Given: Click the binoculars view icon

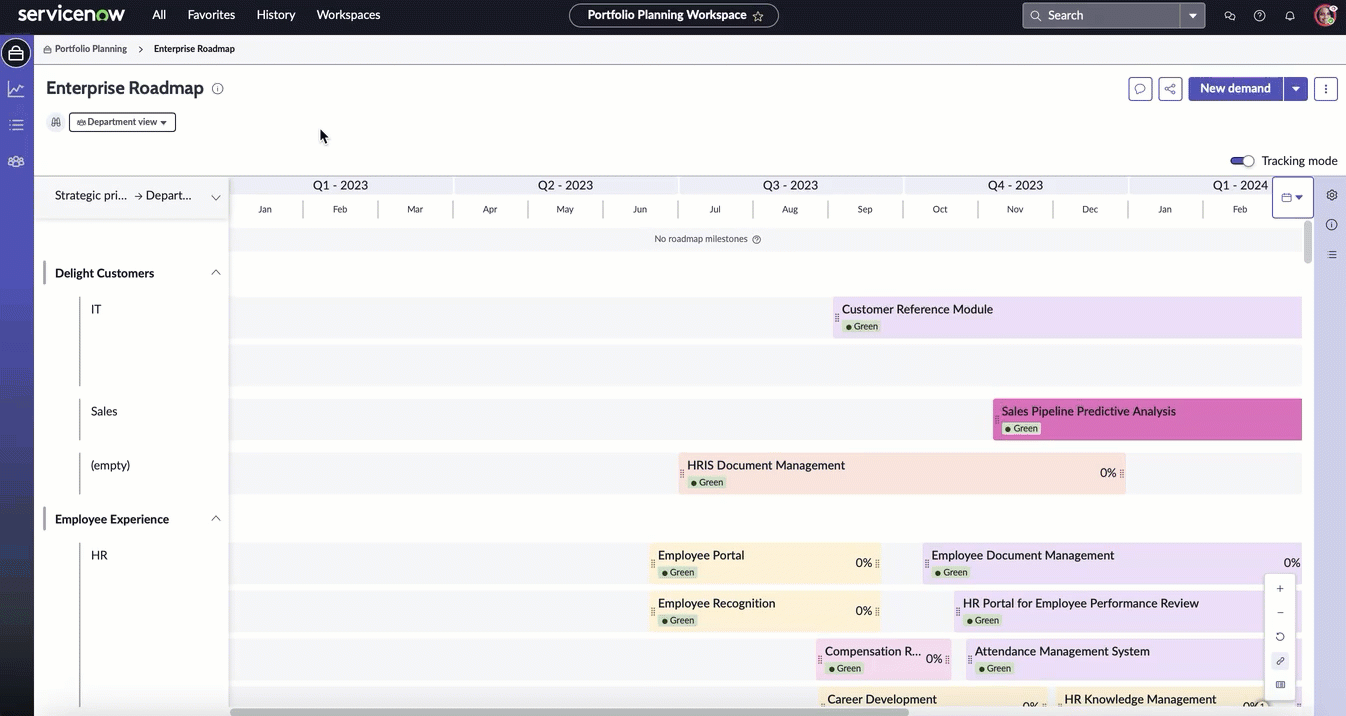Looking at the screenshot, I should pyautogui.click(x=55, y=122).
